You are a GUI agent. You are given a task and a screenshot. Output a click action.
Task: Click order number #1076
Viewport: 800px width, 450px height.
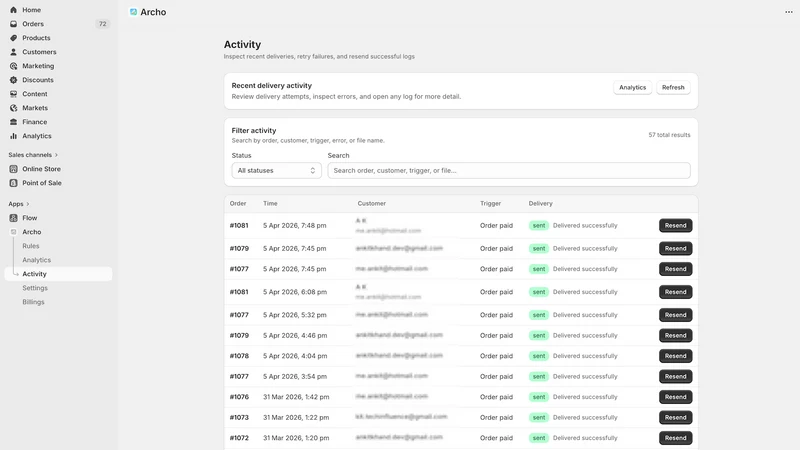coord(239,397)
